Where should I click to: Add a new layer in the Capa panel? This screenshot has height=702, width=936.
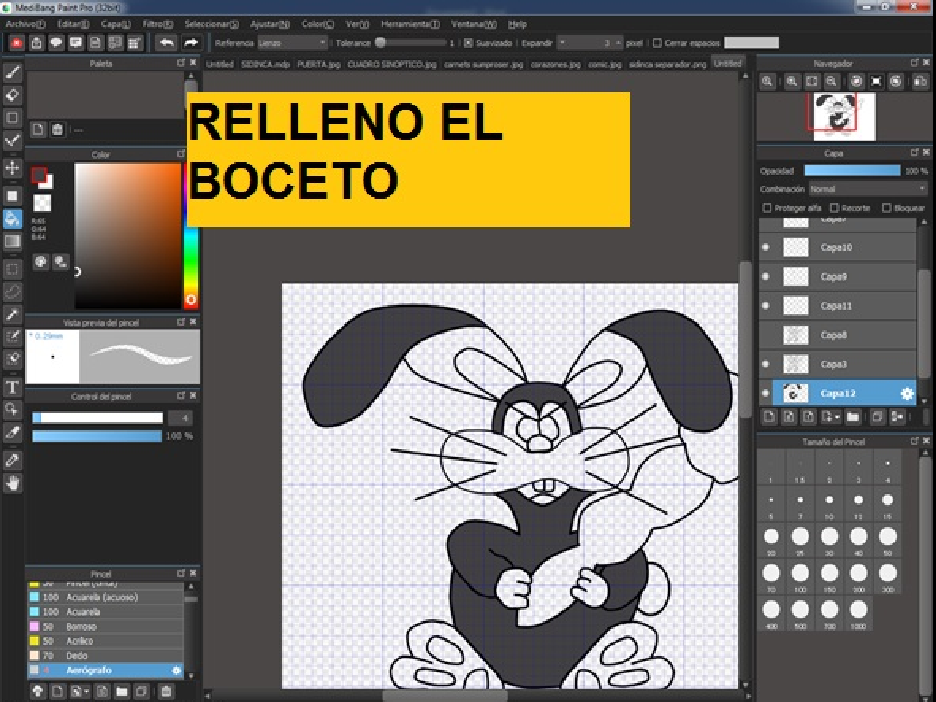click(769, 417)
